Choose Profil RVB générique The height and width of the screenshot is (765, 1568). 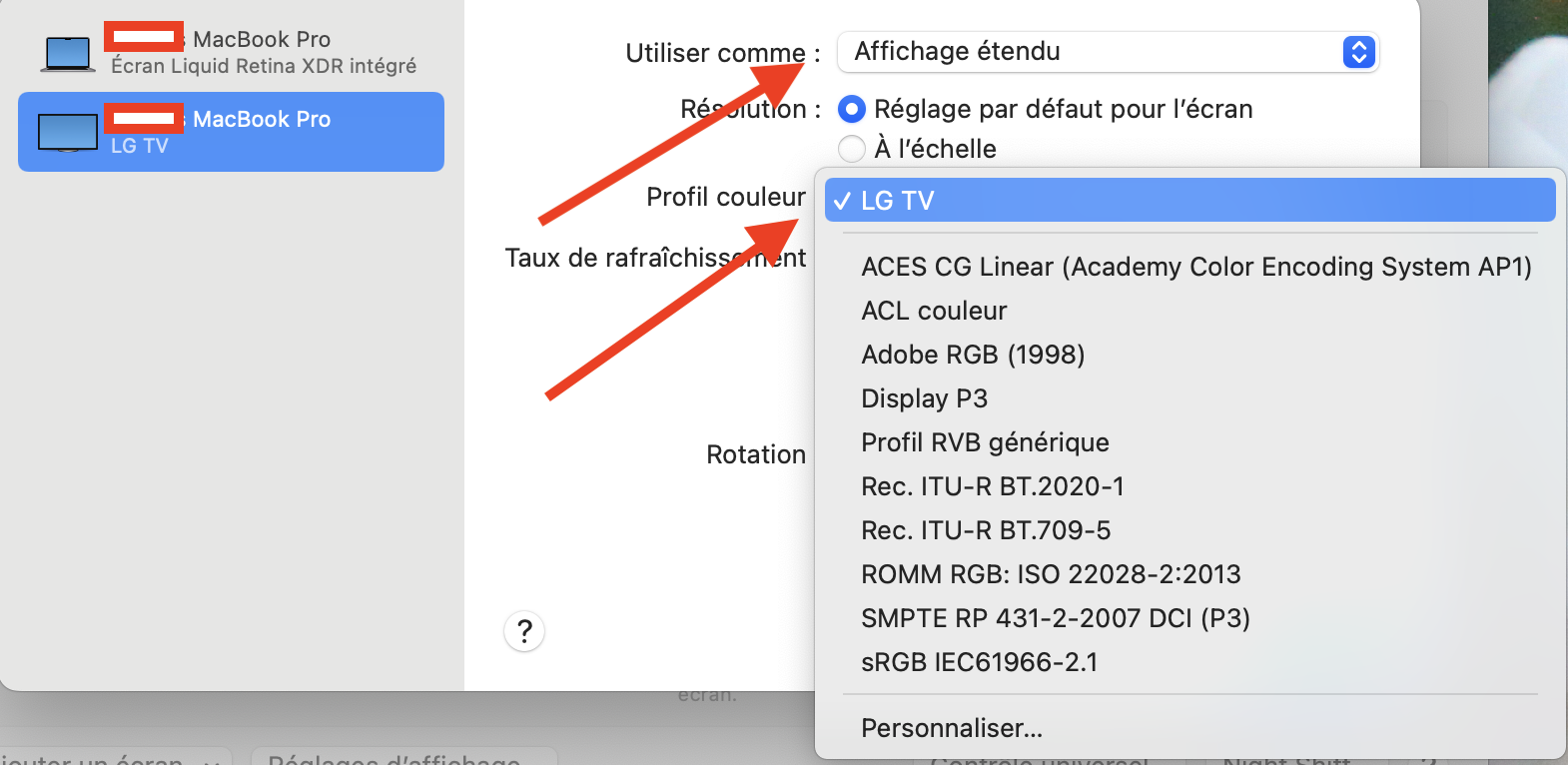pyautogui.click(x=985, y=442)
